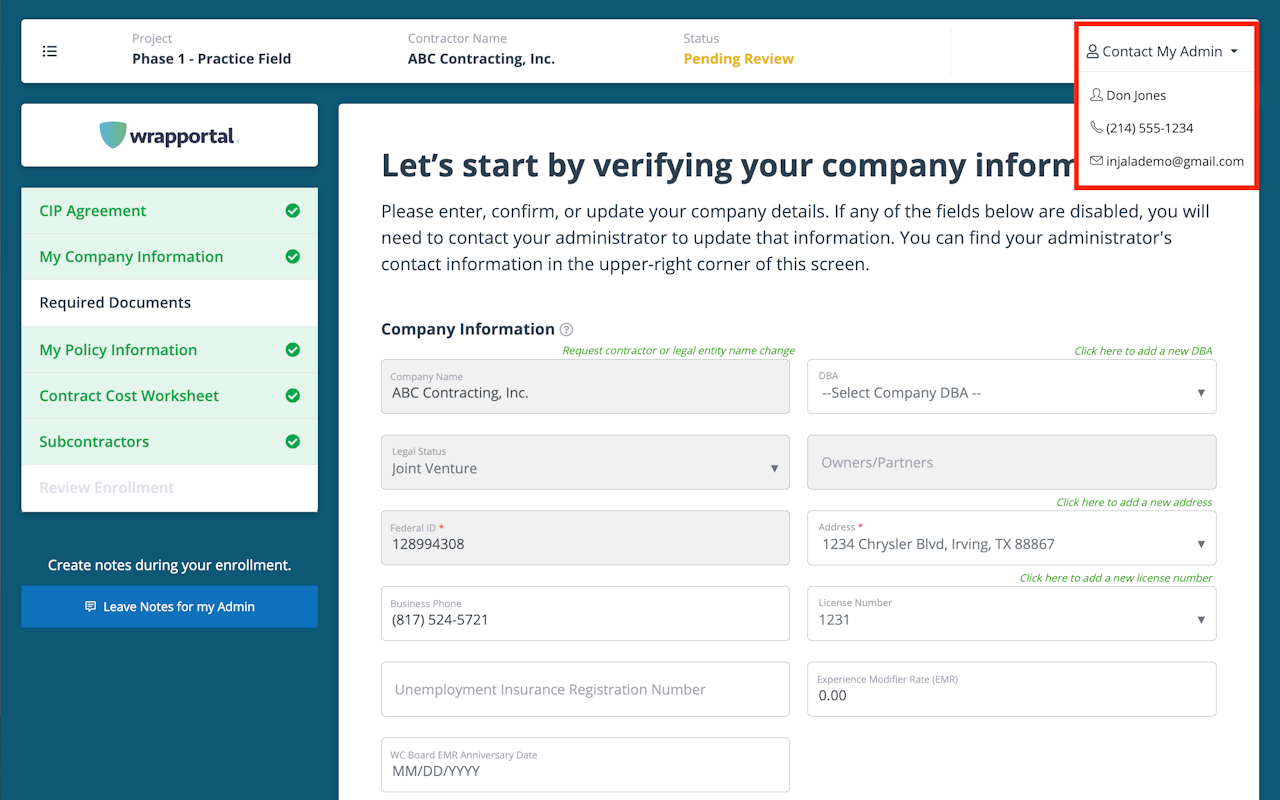Image resolution: width=1280 pixels, height=800 pixels.
Task: Click the hamburger list menu icon
Action: click(x=50, y=51)
